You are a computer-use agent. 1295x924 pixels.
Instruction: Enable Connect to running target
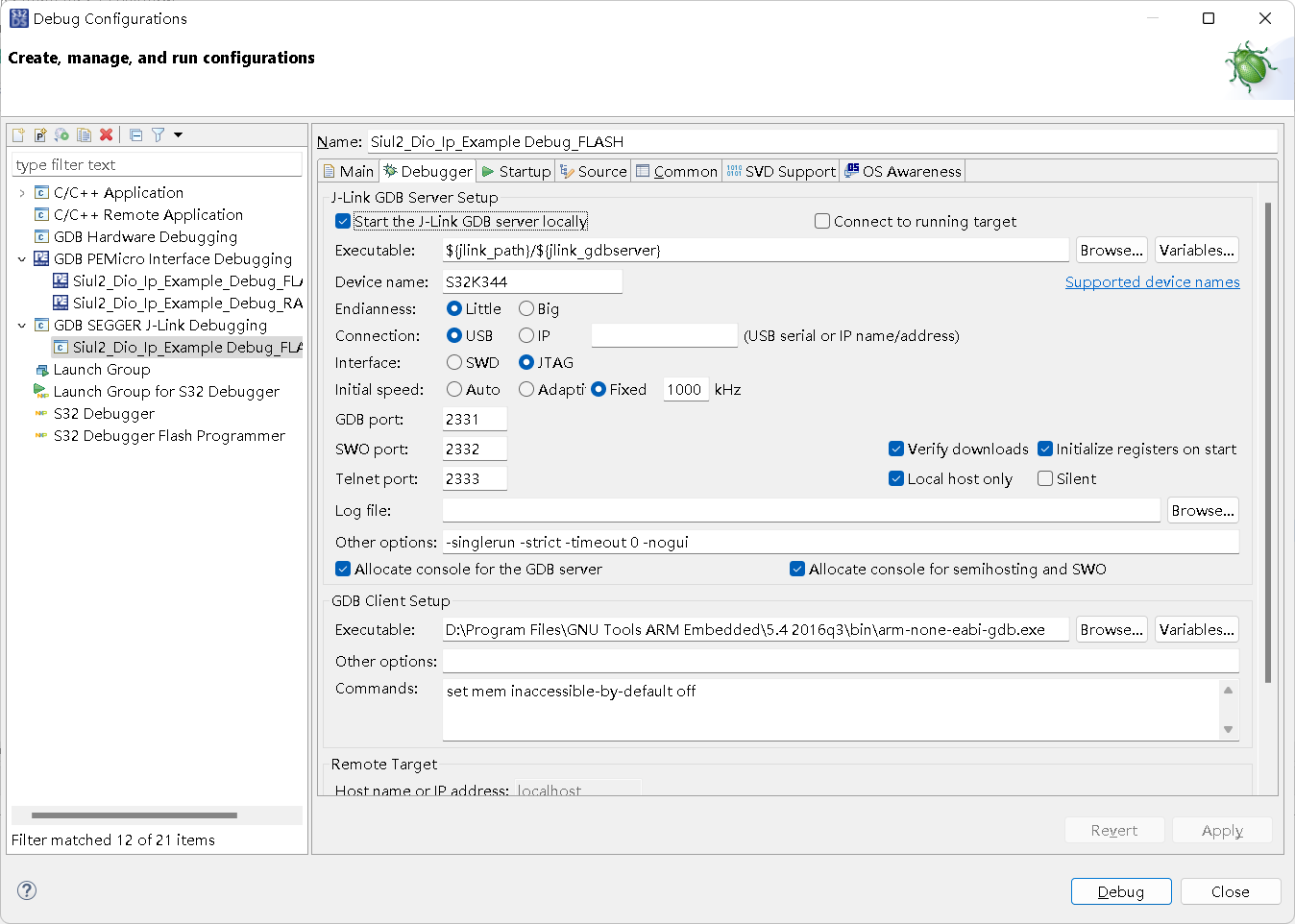(822, 222)
